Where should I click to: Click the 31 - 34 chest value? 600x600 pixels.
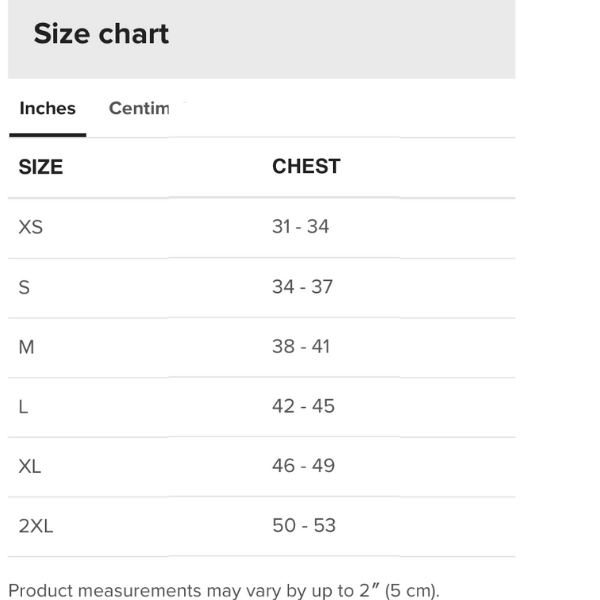(300, 227)
